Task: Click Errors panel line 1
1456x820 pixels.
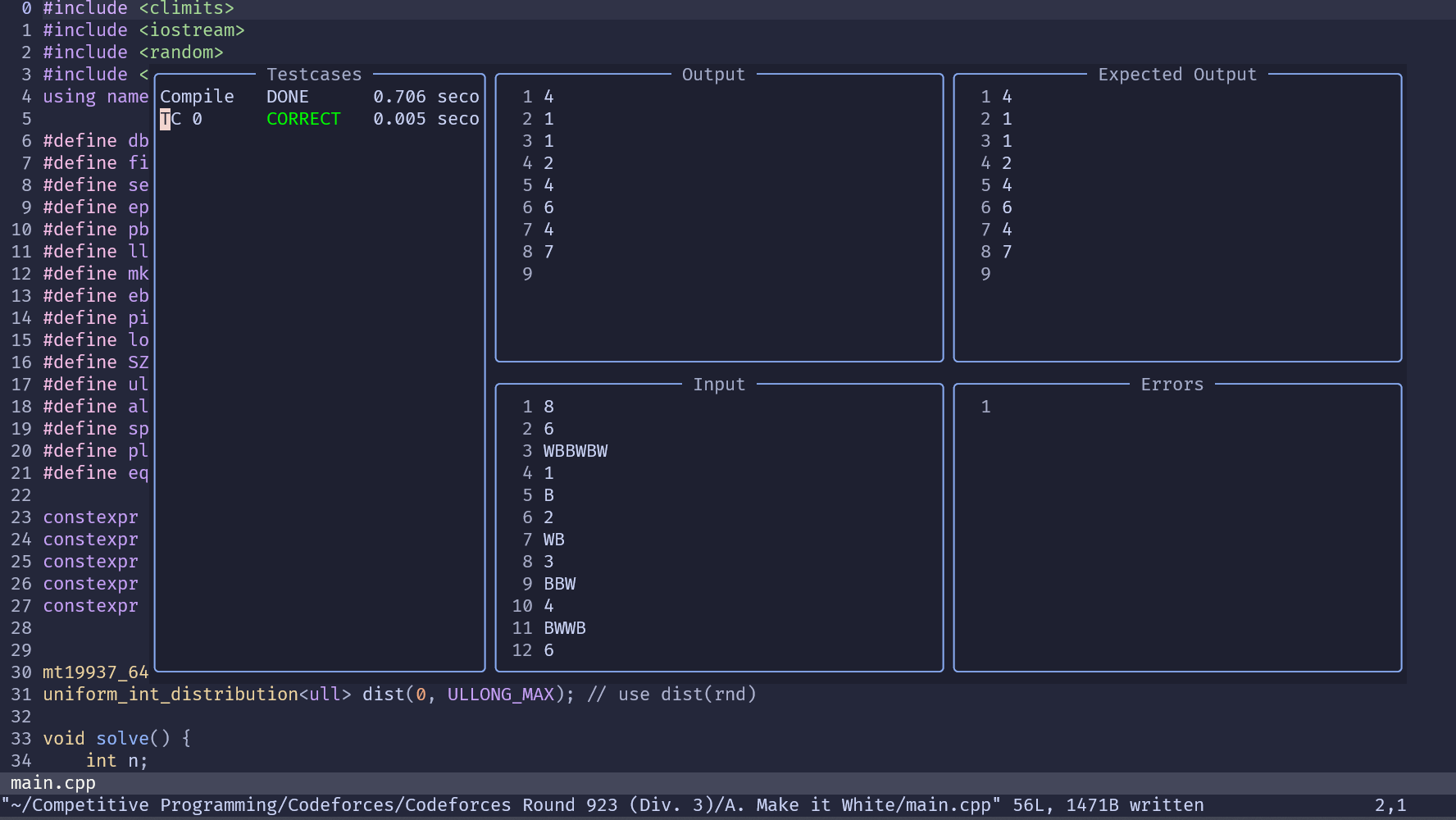Action: 985,407
